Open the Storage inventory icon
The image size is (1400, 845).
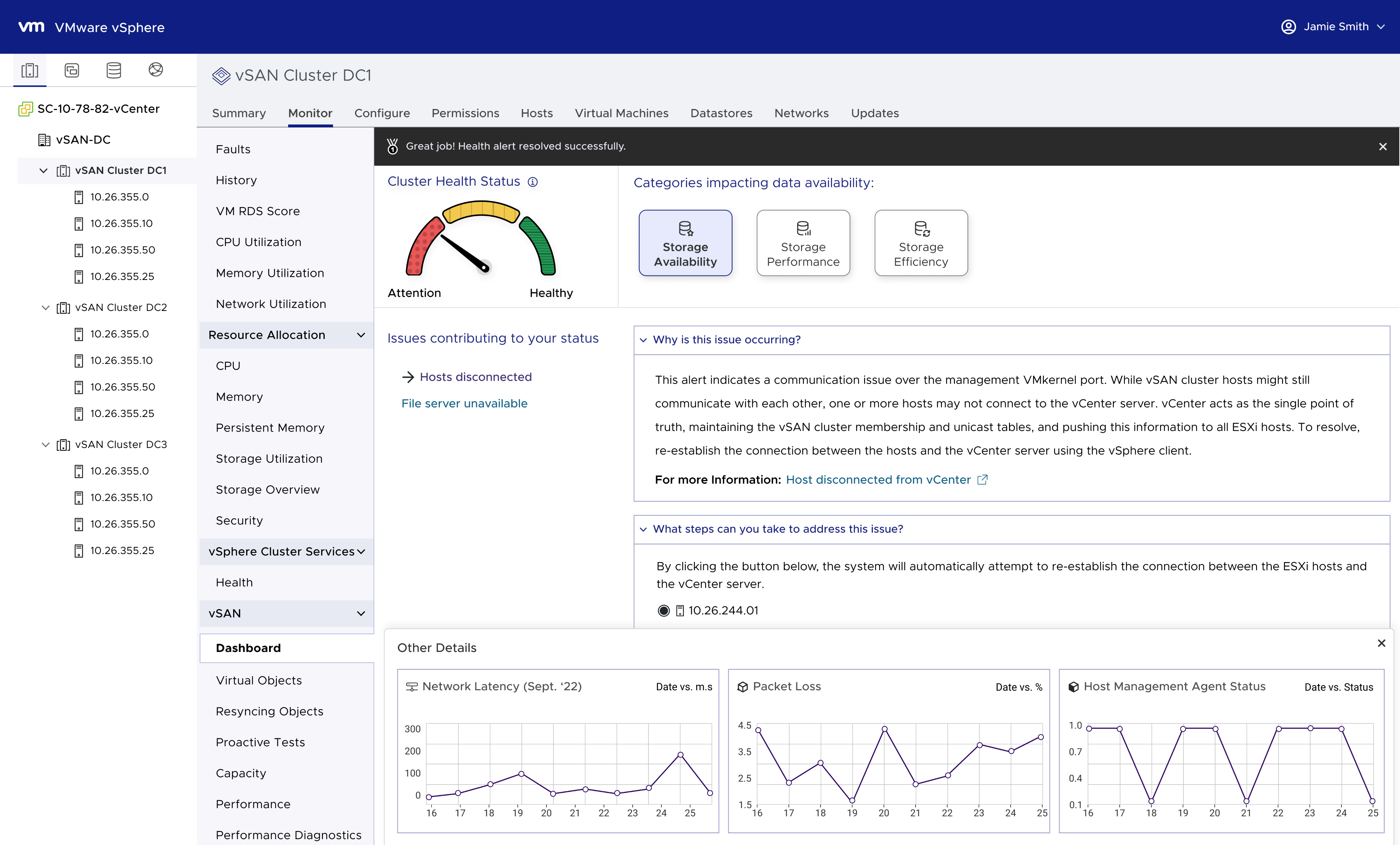(x=113, y=70)
